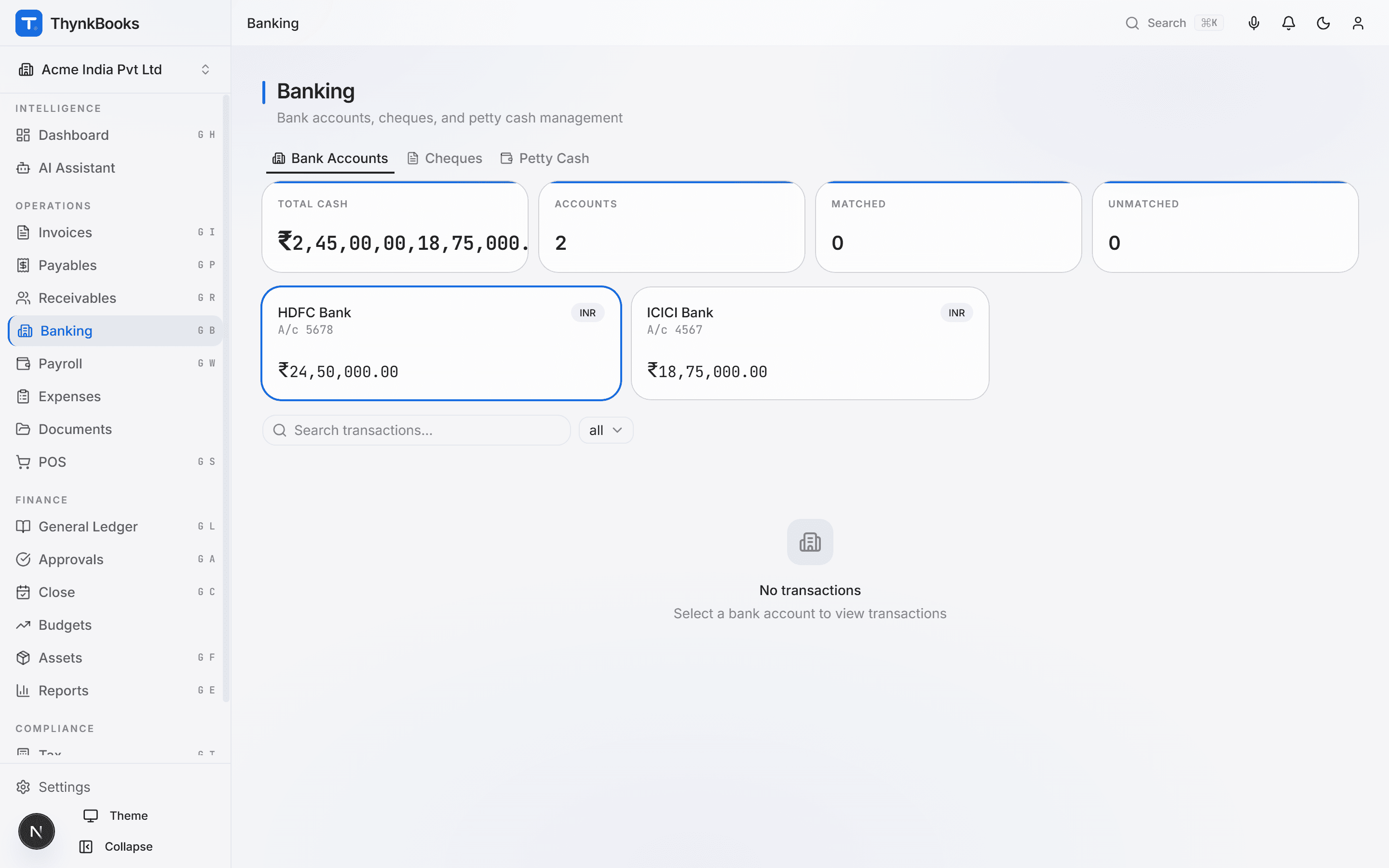Click the Matched summary card
Viewport: 1389px width, 868px height.
pyautogui.click(x=948, y=227)
